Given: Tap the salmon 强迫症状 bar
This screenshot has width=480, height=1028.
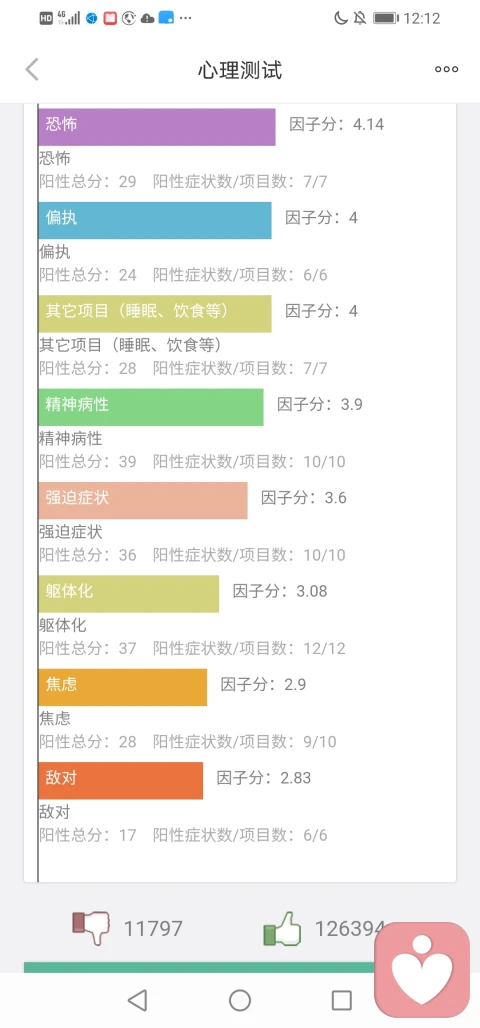Looking at the screenshot, I should pos(143,500).
